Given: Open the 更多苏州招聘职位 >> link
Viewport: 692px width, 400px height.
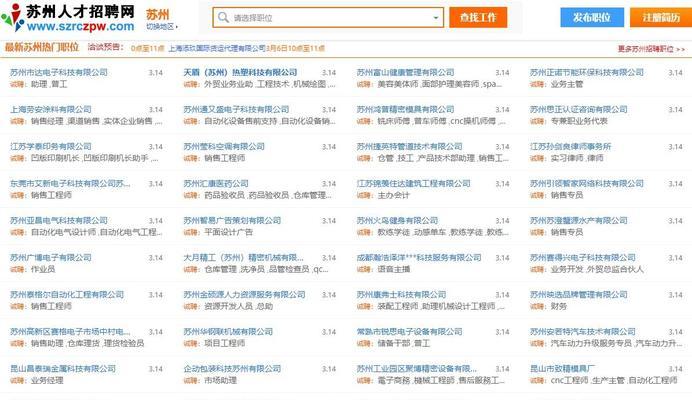Looking at the screenshot, I should click(651, 49).
